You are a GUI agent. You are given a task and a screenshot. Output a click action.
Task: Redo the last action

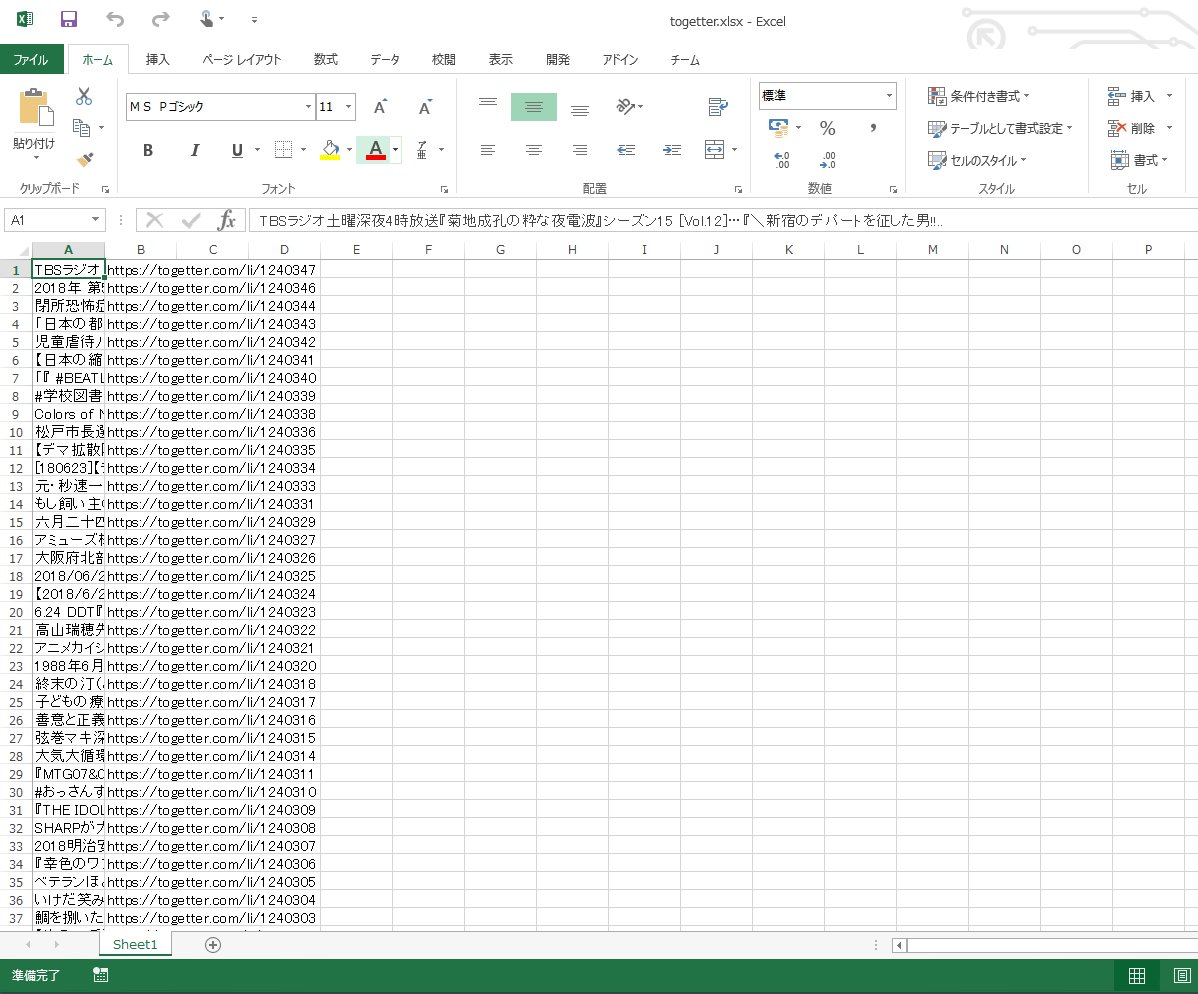[160, 19]
